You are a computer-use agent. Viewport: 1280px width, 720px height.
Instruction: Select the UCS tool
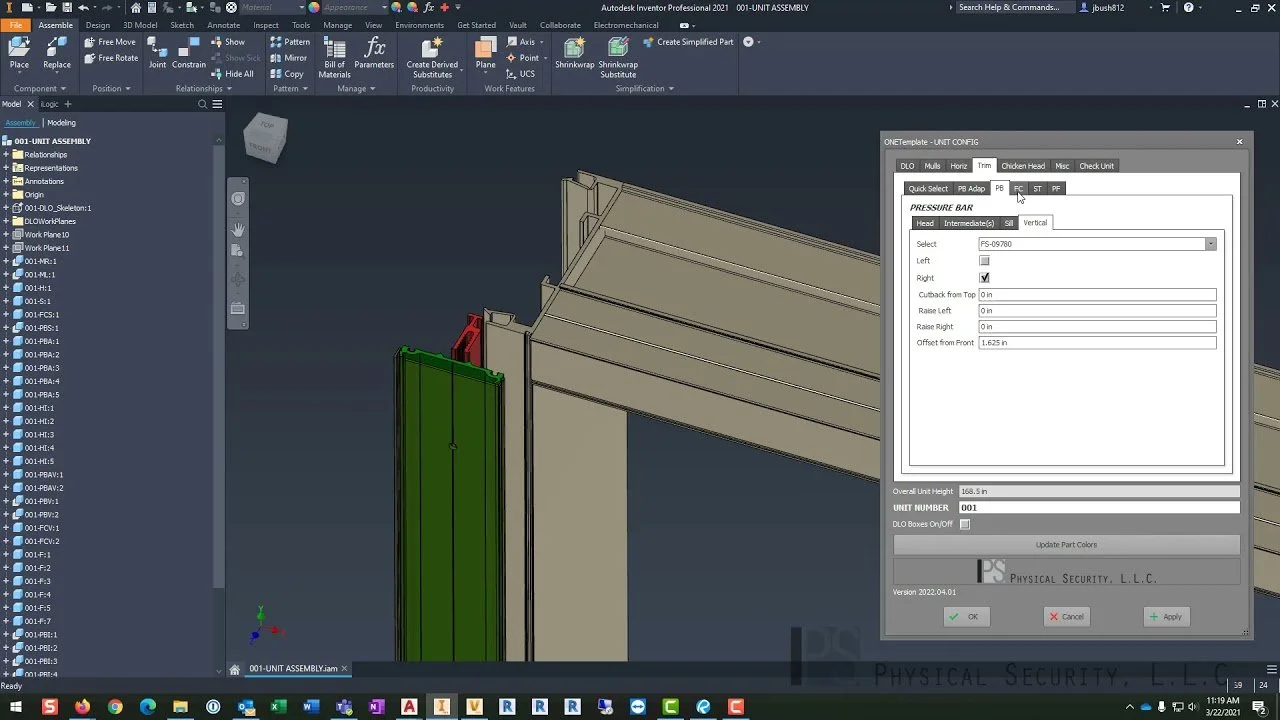[x=520, y=74]
